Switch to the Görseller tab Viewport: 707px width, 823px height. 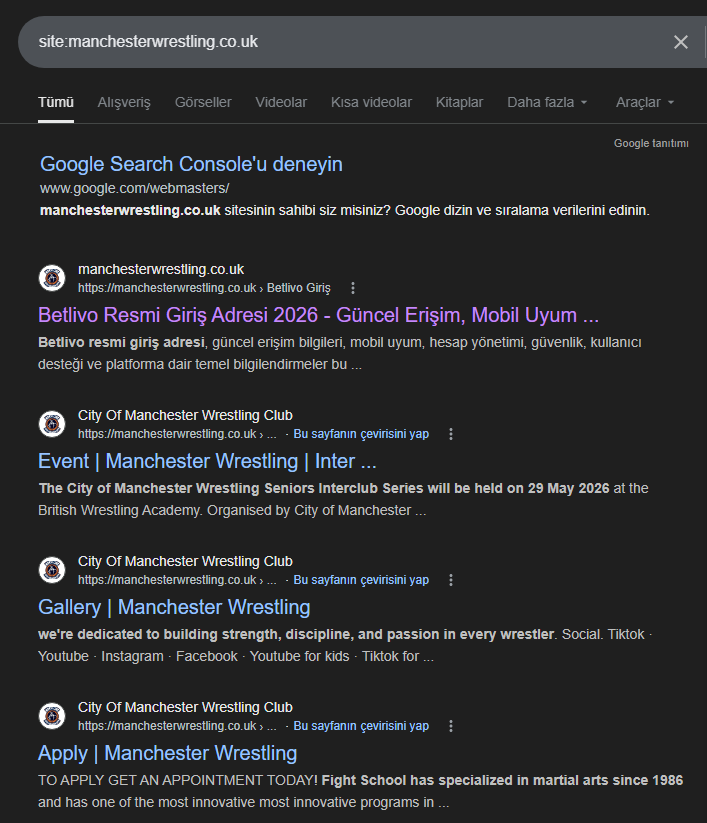[x=203, y=102]
